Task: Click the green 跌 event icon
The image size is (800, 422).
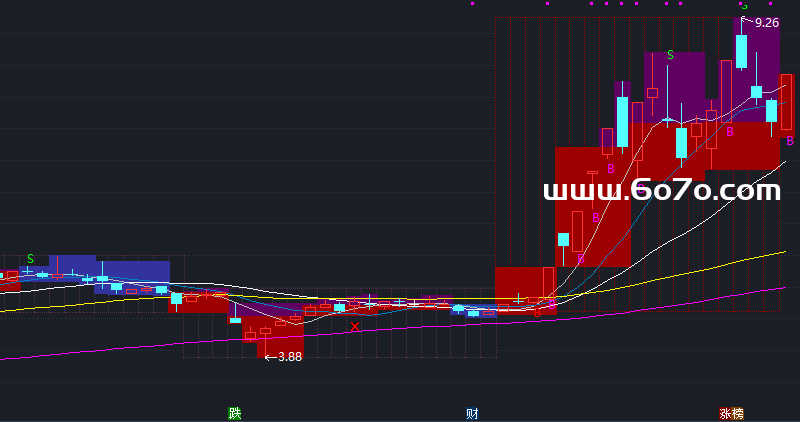Action: tap(235, 413)
